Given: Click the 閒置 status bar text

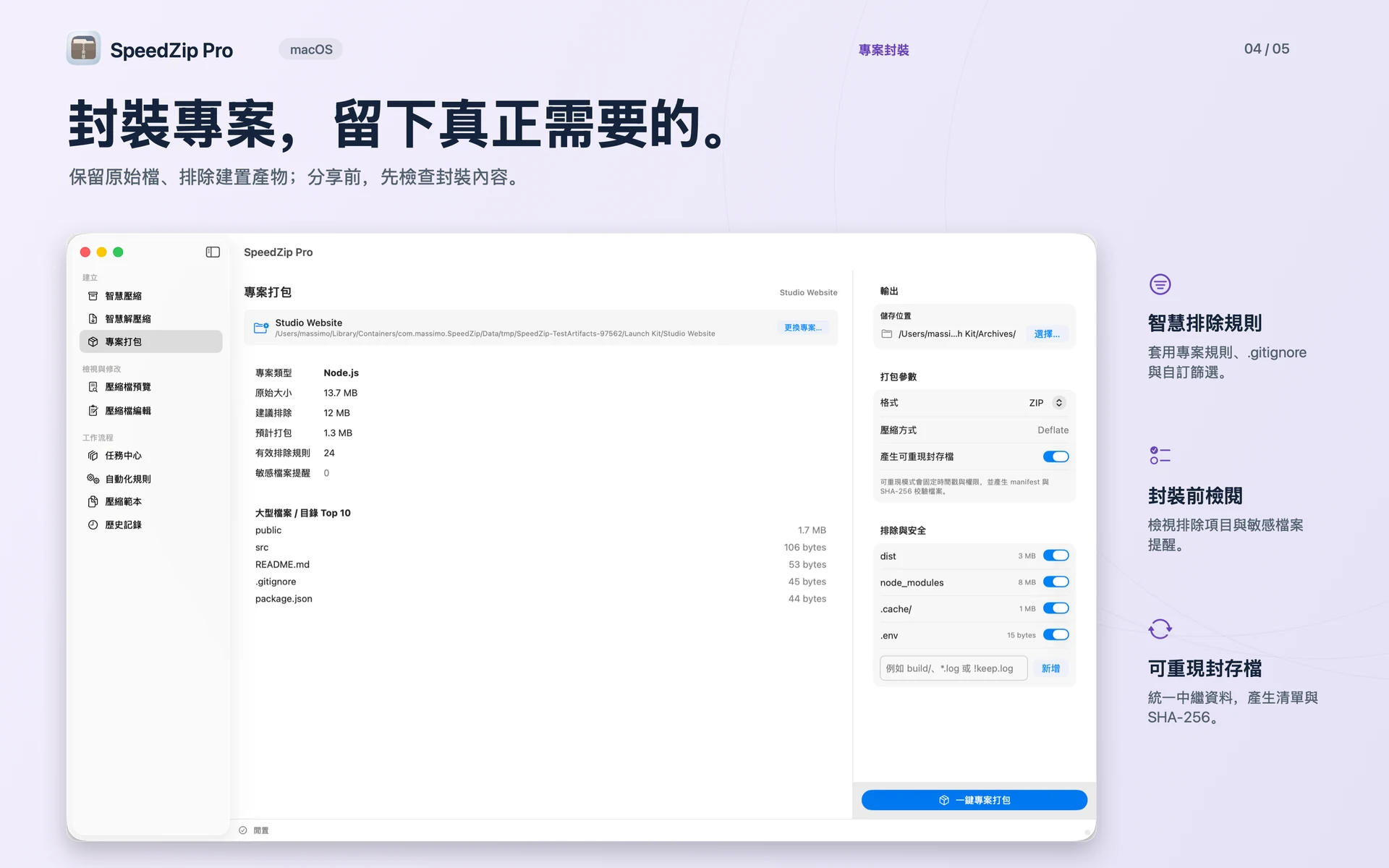Looking at the screenshot, I should click(261, 830).
